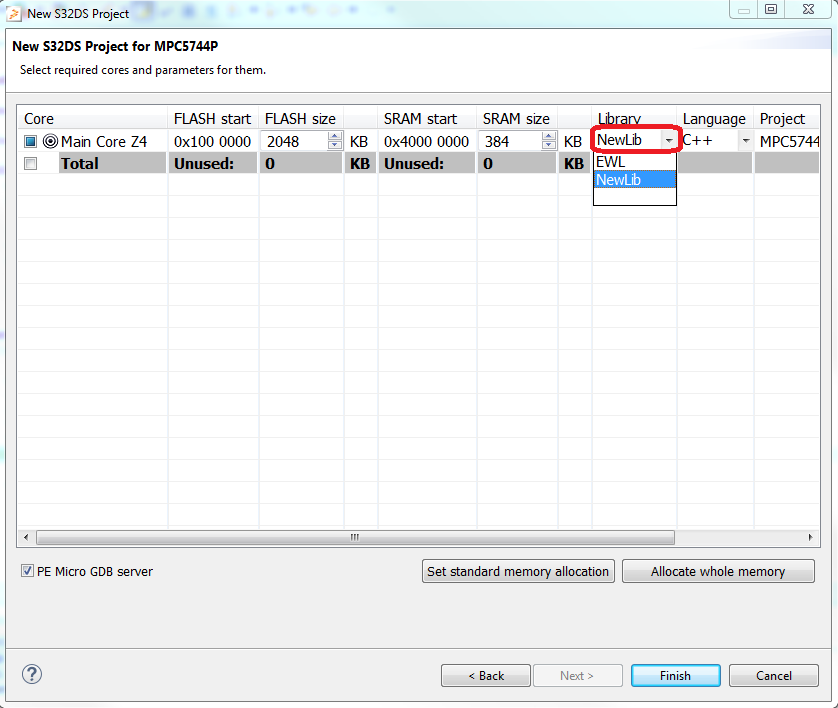Click the S32DS project title bar icon

click(x=13, y=13)
